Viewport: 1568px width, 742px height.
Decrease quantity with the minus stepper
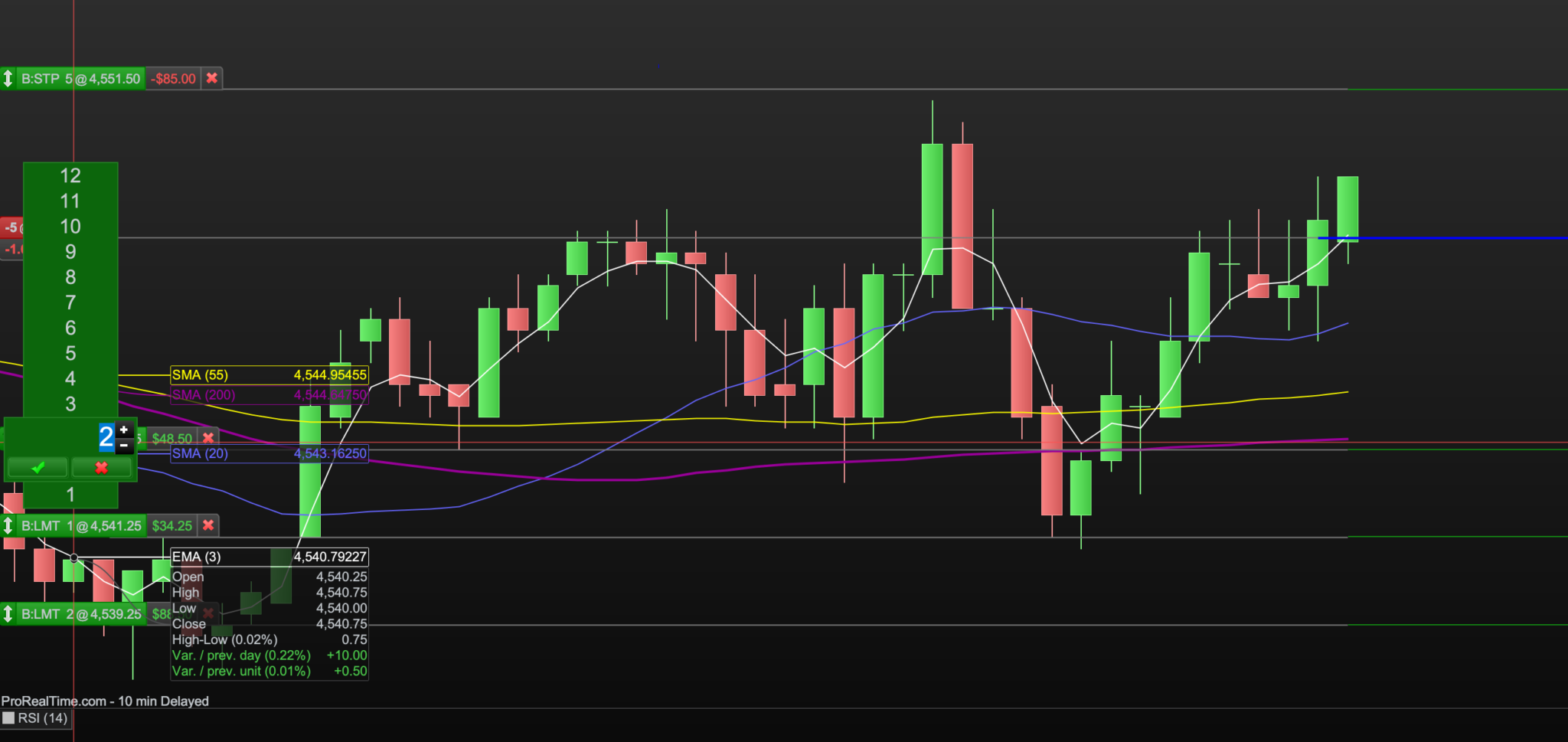124,445
